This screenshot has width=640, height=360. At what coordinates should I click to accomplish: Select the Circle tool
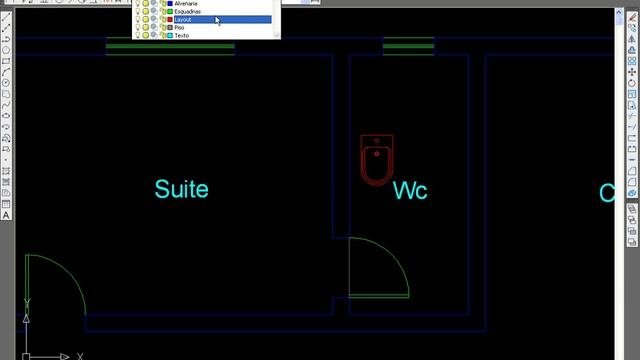(x=6, y=83)
